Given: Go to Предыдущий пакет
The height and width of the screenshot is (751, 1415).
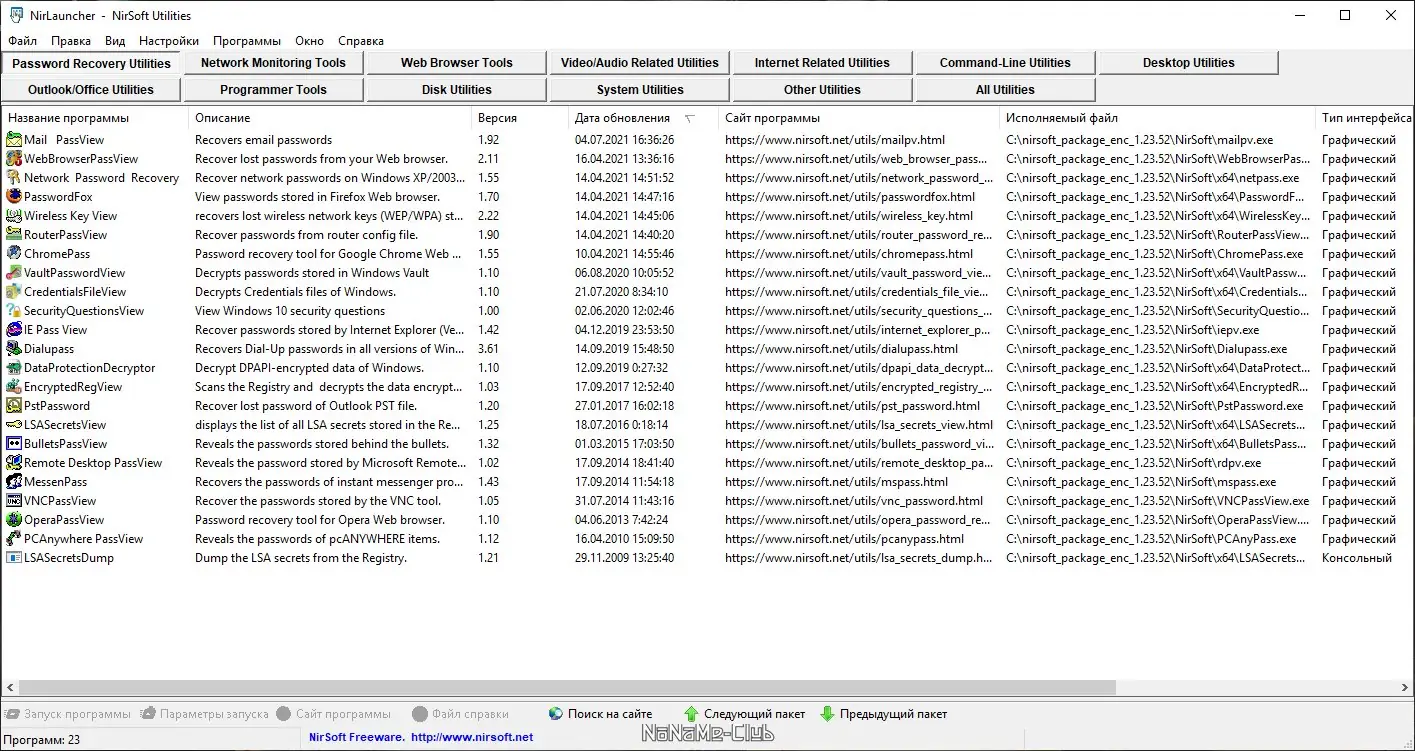Looking at the screenshot, I should (x=883, y=714).
